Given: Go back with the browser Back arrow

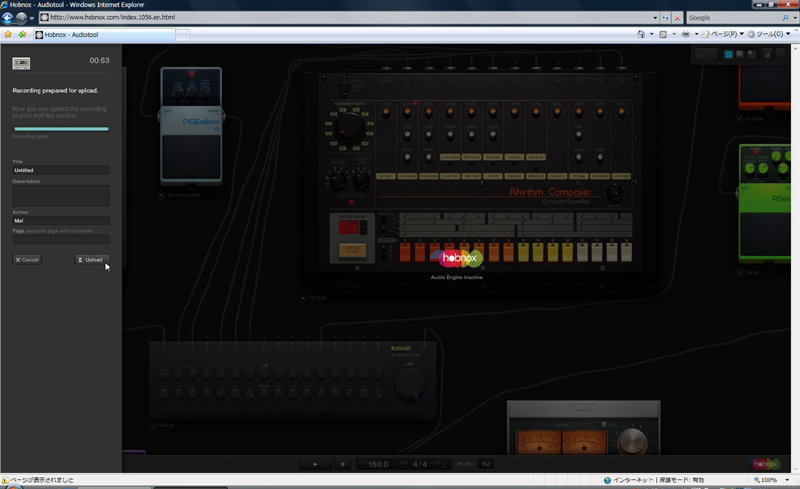Looking at the screenshot, I should (7, 18).
